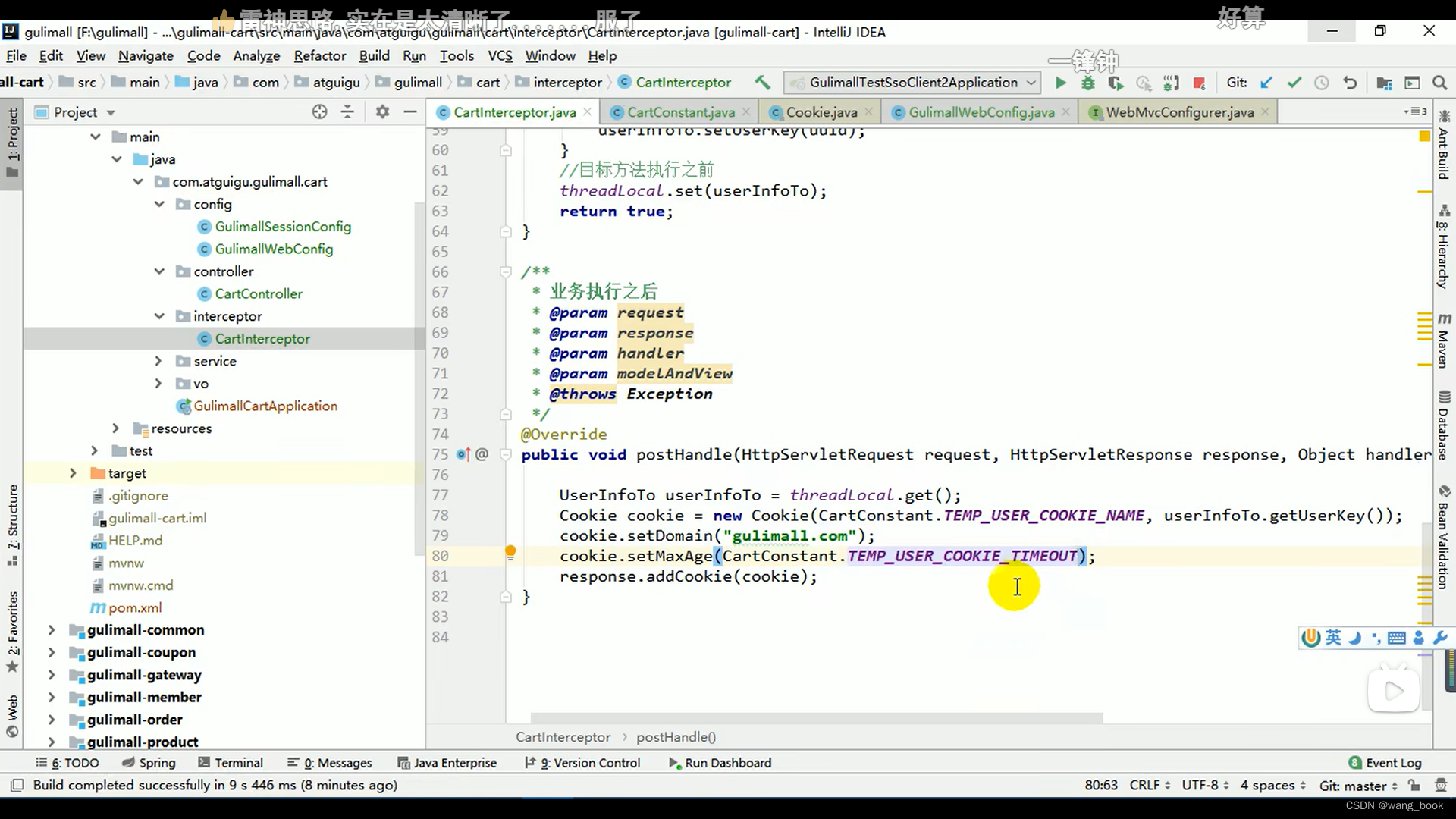This screenshot has width=1456, height=819.
Task: Click the video play overlay button
Action: (x=1394, y=690)
